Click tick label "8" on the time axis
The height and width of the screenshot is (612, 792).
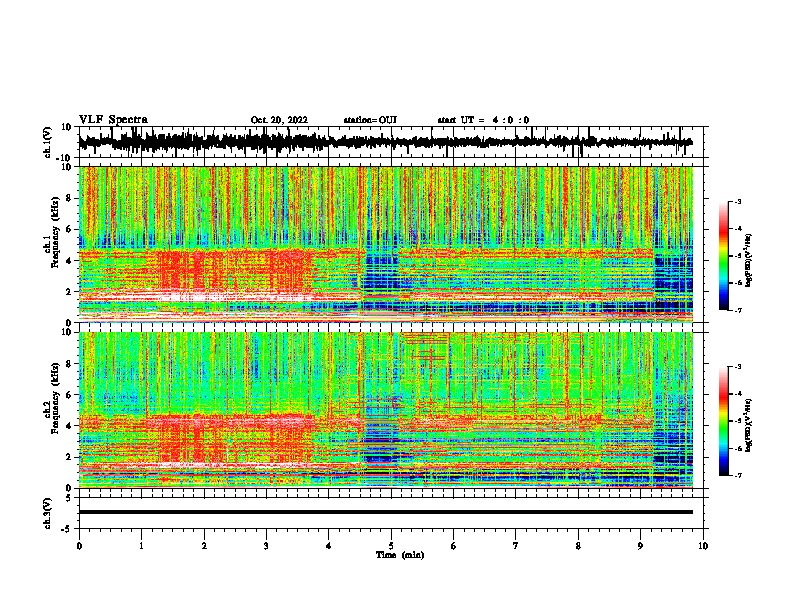click(578, 546)
